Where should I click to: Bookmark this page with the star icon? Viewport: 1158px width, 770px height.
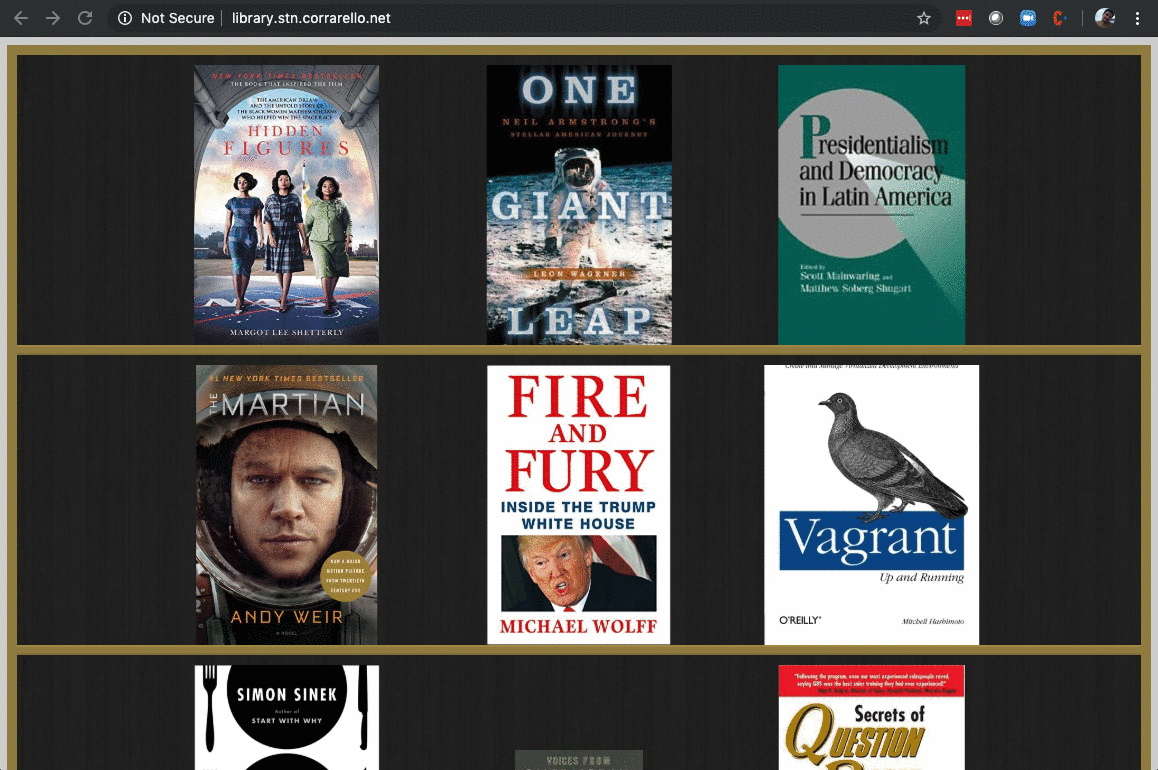point(923,18)
